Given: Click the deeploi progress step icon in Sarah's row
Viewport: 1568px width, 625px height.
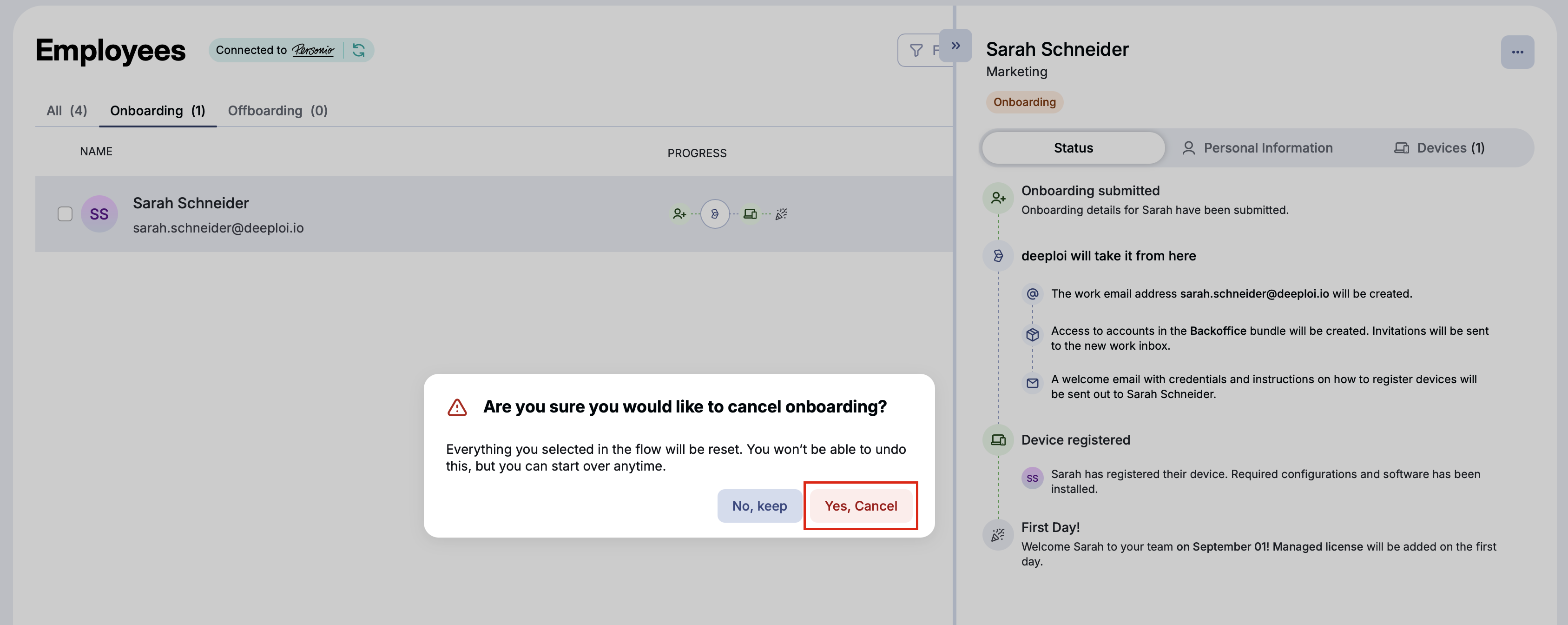Looking at the screenshot, I should point(715,214).
